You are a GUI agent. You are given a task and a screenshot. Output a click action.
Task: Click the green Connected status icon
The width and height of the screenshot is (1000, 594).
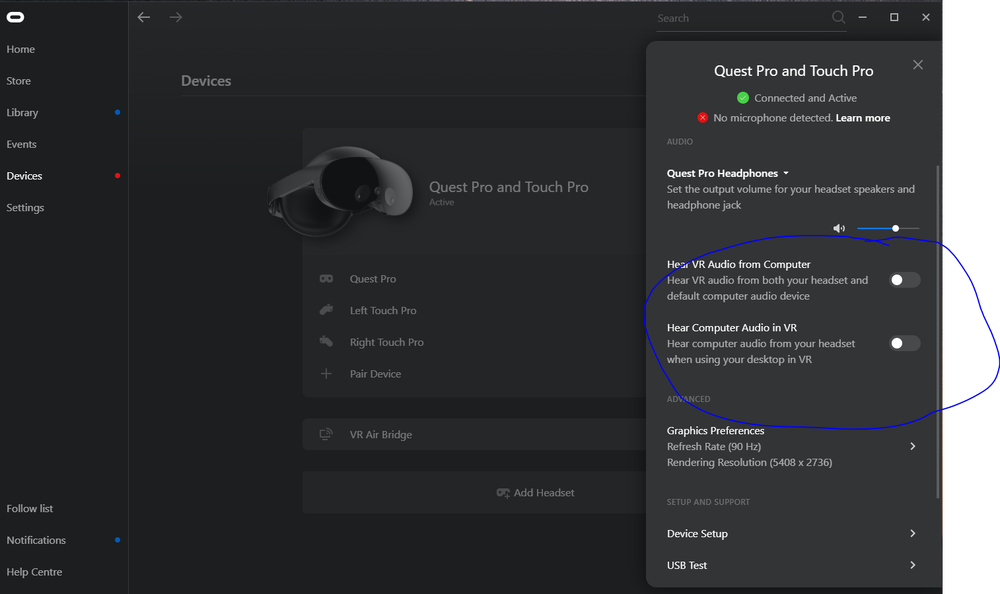point(743,98)
